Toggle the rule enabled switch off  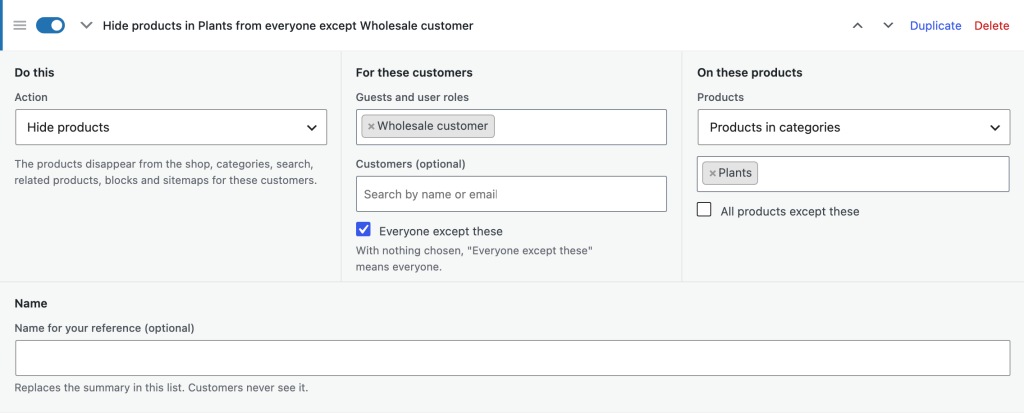pyautogui.click(x=50, y=25)
